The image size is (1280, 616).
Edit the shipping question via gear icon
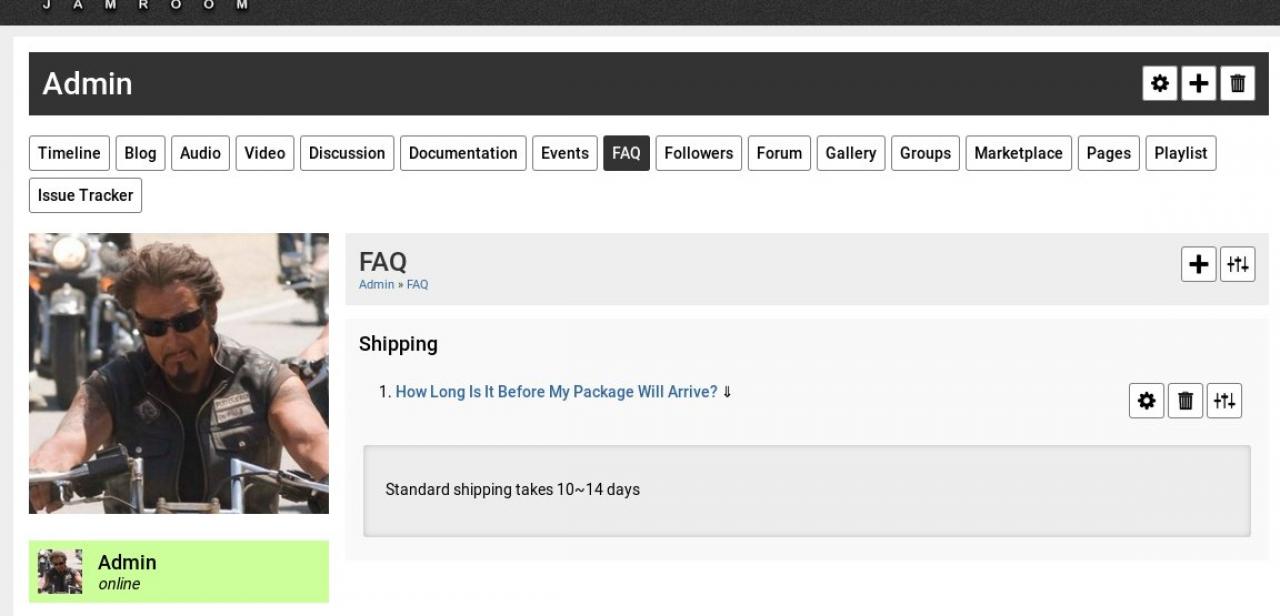point(1146,401)
